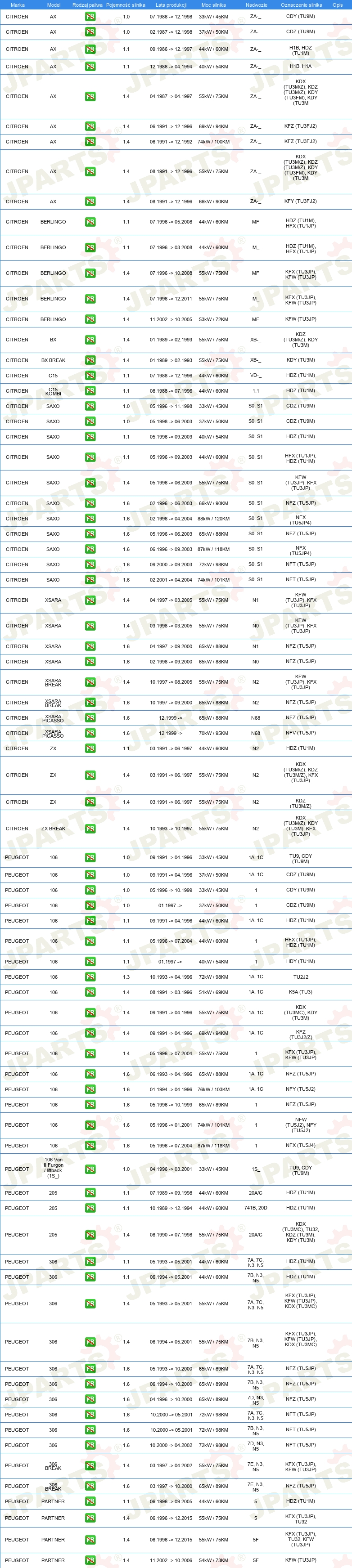
Task: Click production years 12.1986 -> 04.1994
Action: pos(171,67)
